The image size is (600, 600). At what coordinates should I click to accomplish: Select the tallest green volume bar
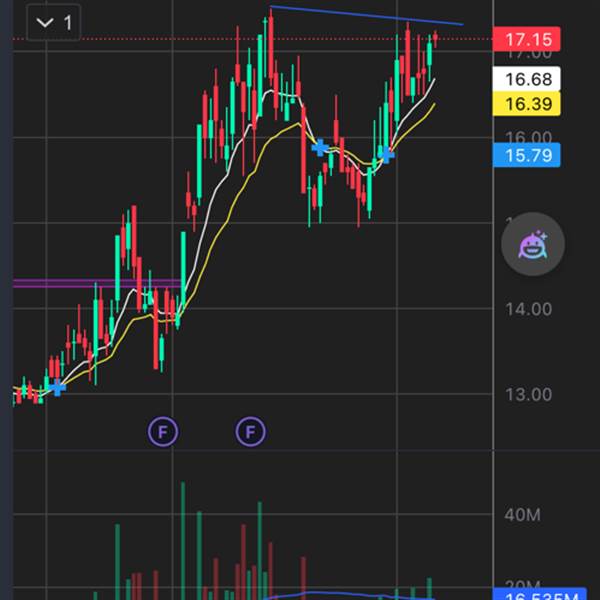183,541
